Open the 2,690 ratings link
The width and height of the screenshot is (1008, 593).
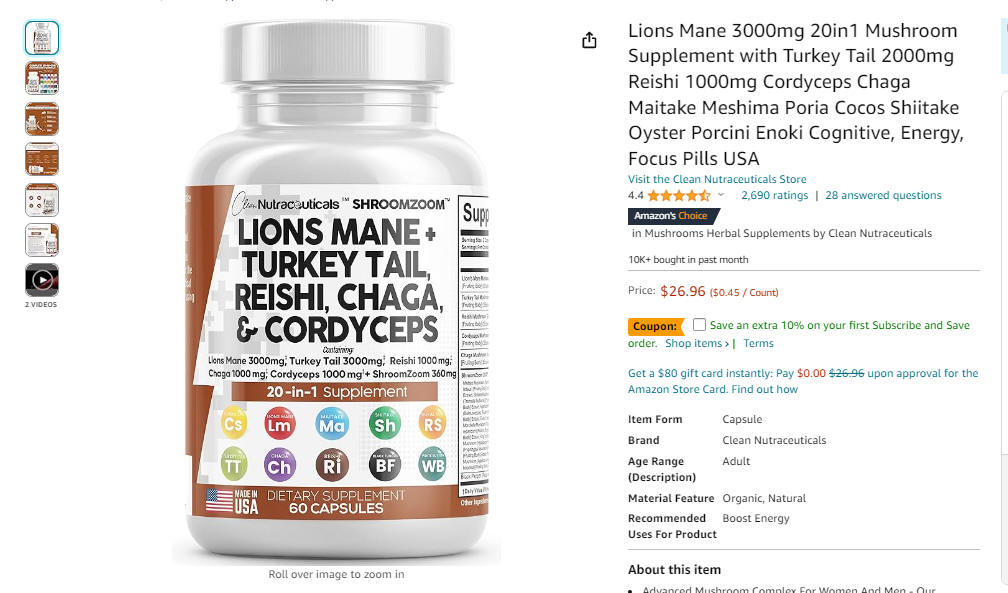coord(774,196)
